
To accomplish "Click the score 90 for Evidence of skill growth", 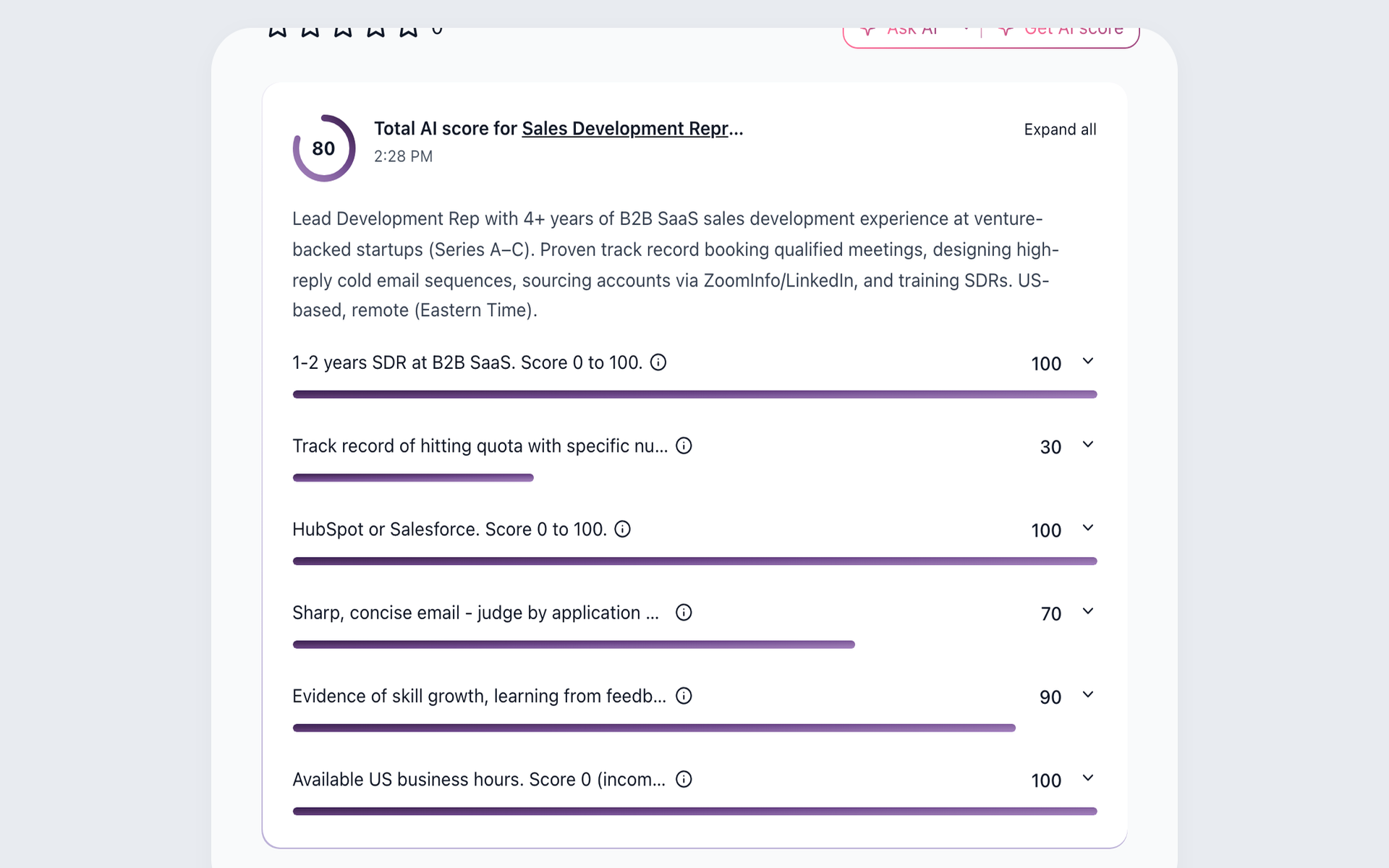I will (x=1050, y=697).
